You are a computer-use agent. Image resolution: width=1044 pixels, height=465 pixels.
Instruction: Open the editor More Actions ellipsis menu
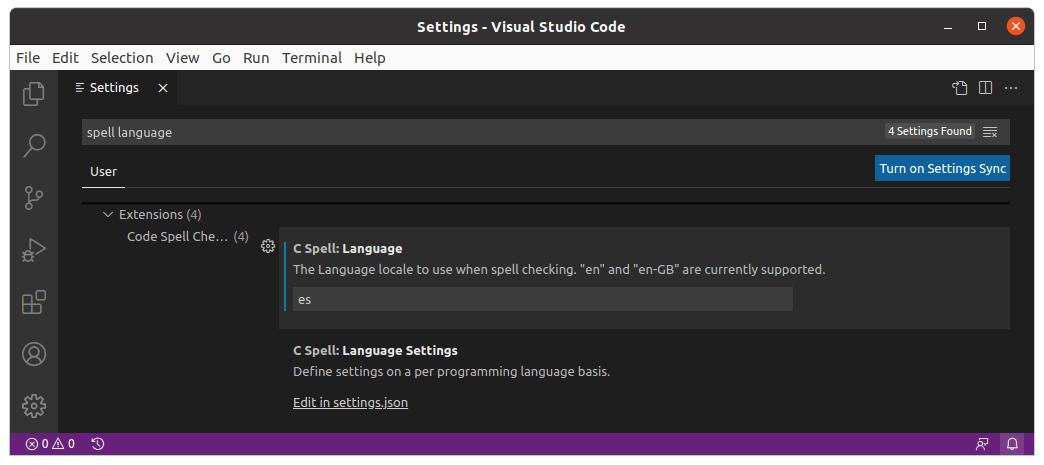point(1011,88)
